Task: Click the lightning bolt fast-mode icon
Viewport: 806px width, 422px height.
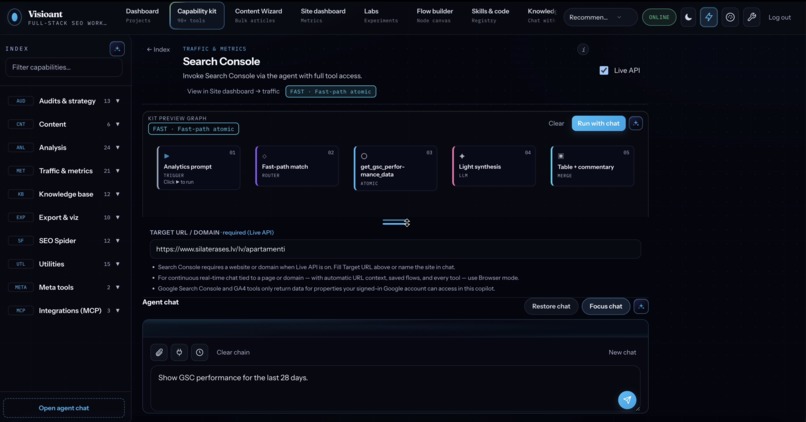Action: coord(709,17)
